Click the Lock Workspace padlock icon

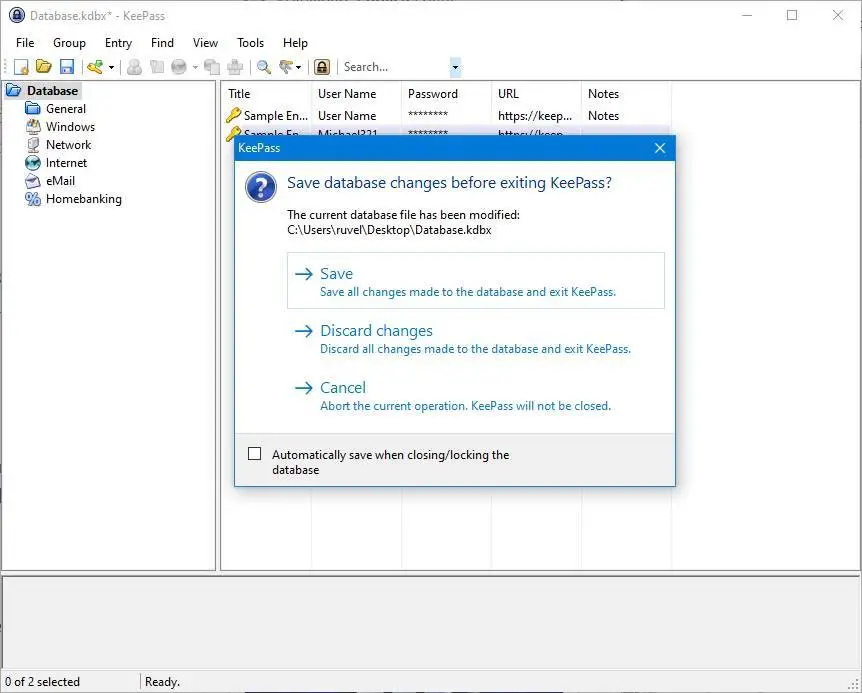(x=322, y=67)
